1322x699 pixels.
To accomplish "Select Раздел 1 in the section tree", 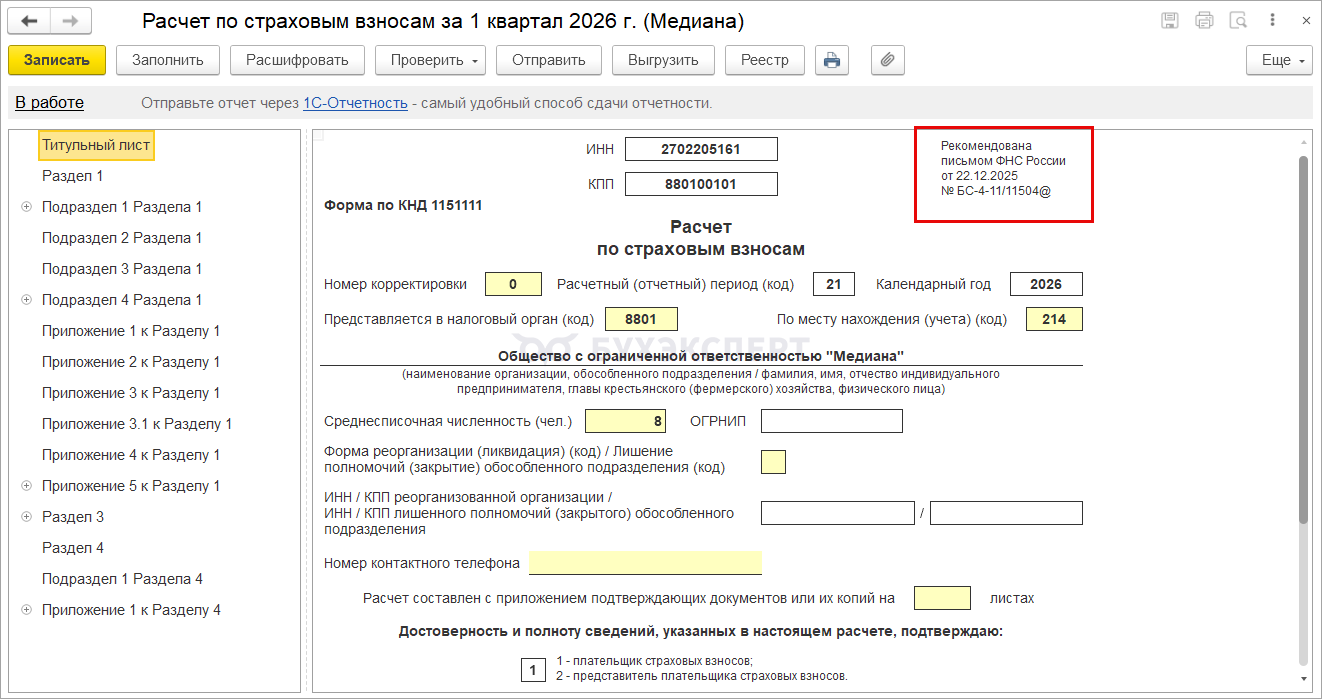I will click(73, 176).
